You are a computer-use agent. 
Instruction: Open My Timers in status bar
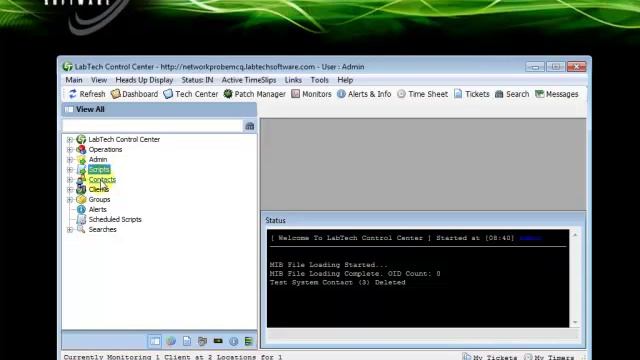click(549, 357)
